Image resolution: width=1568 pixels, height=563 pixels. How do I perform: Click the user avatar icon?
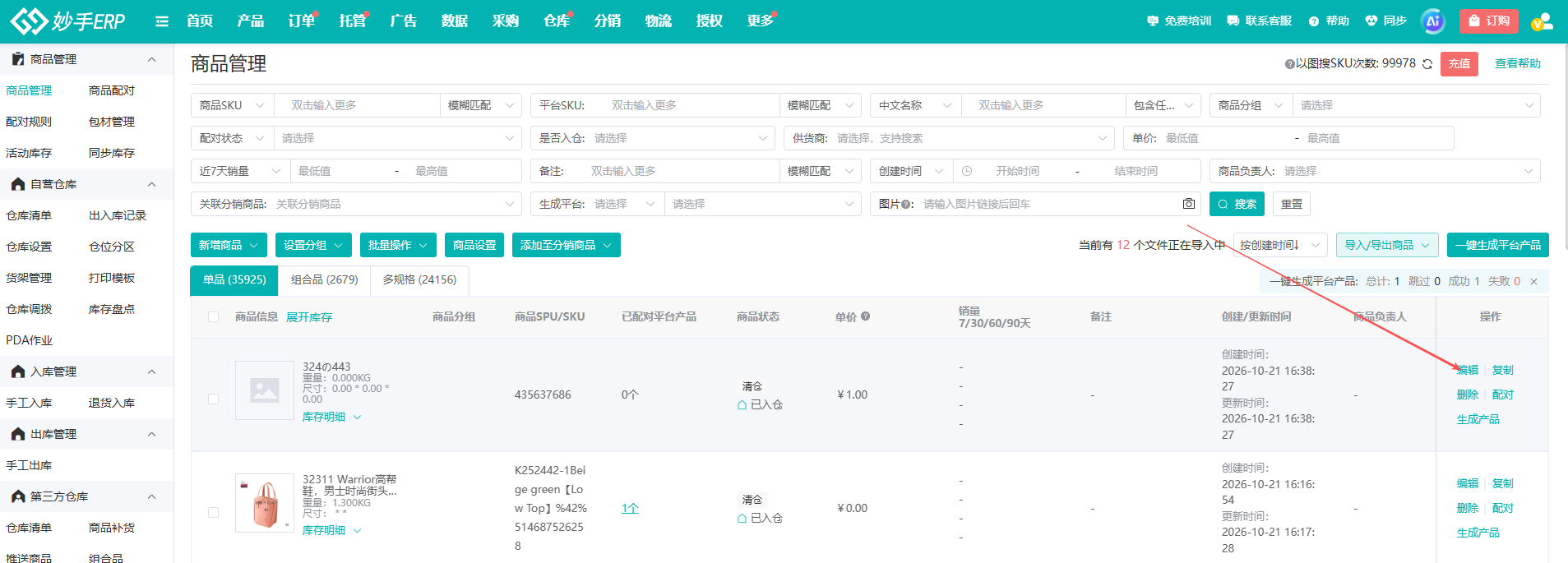pos(1542,21)
